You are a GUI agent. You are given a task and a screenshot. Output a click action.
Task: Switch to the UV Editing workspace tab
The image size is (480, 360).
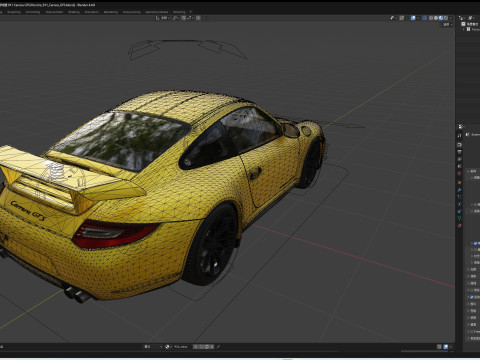33,12
